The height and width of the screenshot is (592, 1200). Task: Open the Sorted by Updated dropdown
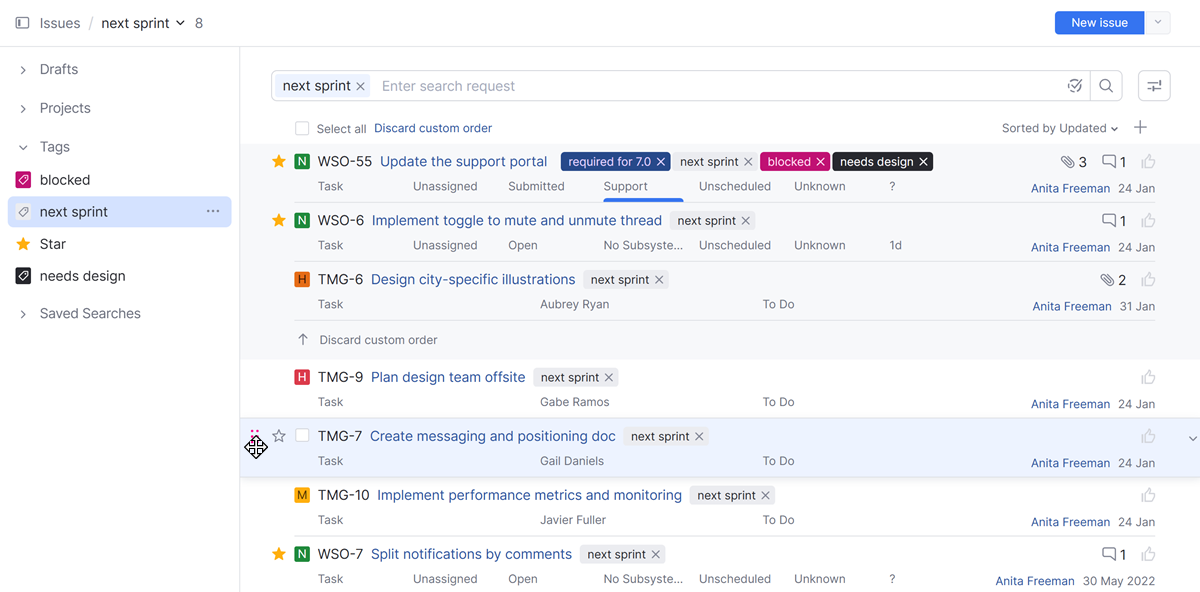click(x=1060, y=128)
